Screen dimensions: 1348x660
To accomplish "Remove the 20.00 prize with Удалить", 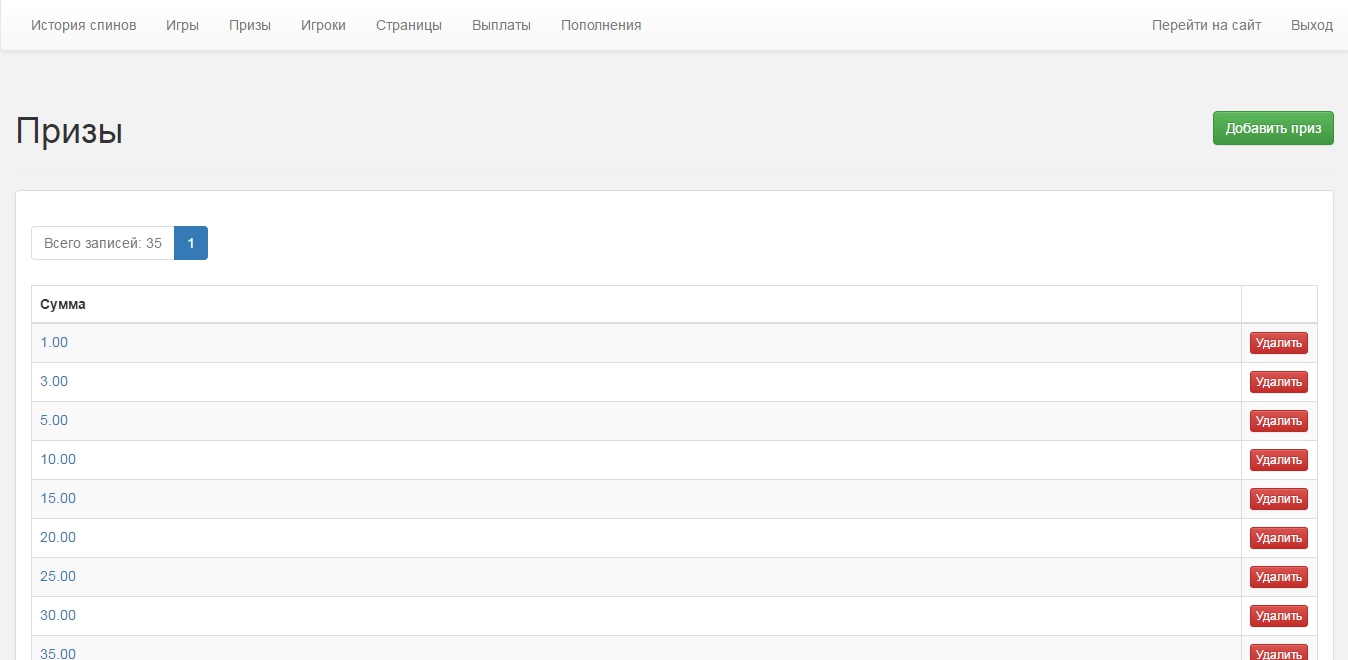I will tap(1278, 538).
